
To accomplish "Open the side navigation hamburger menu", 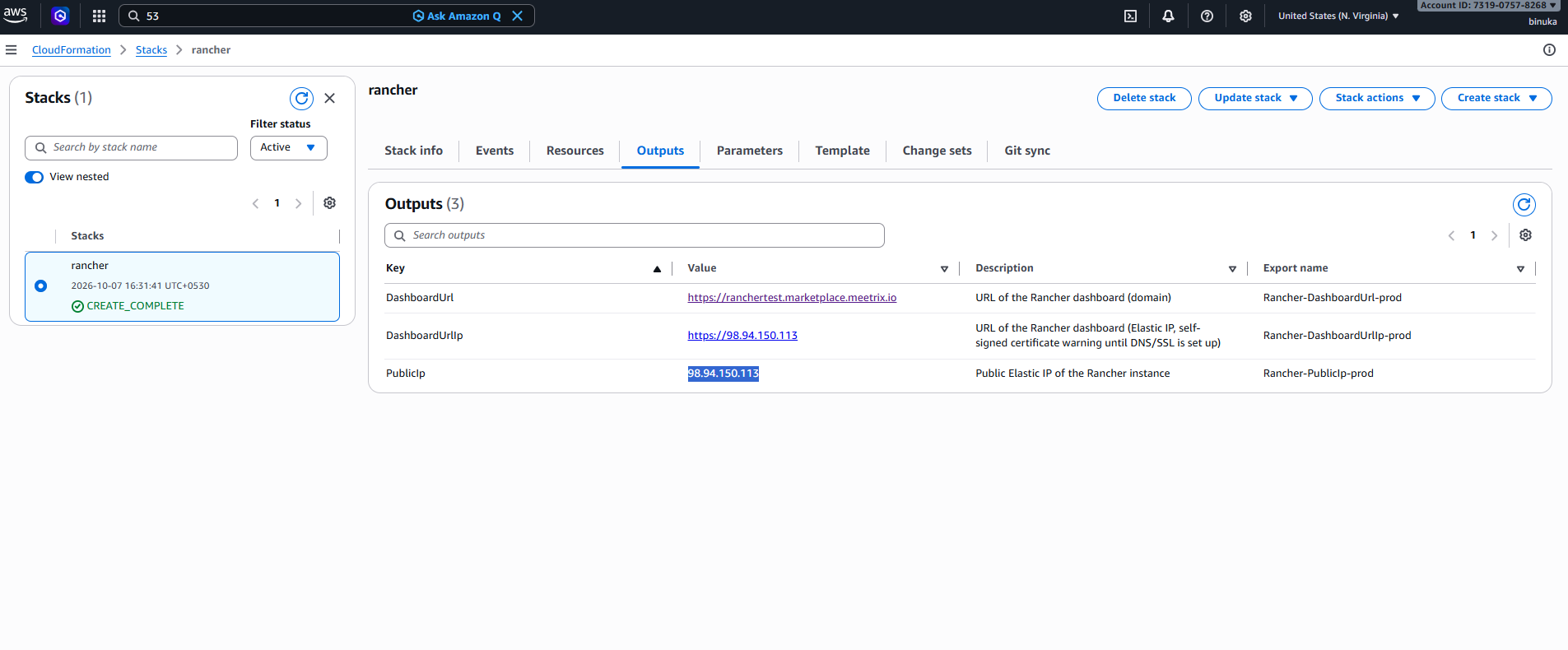I will click(11, 50).
